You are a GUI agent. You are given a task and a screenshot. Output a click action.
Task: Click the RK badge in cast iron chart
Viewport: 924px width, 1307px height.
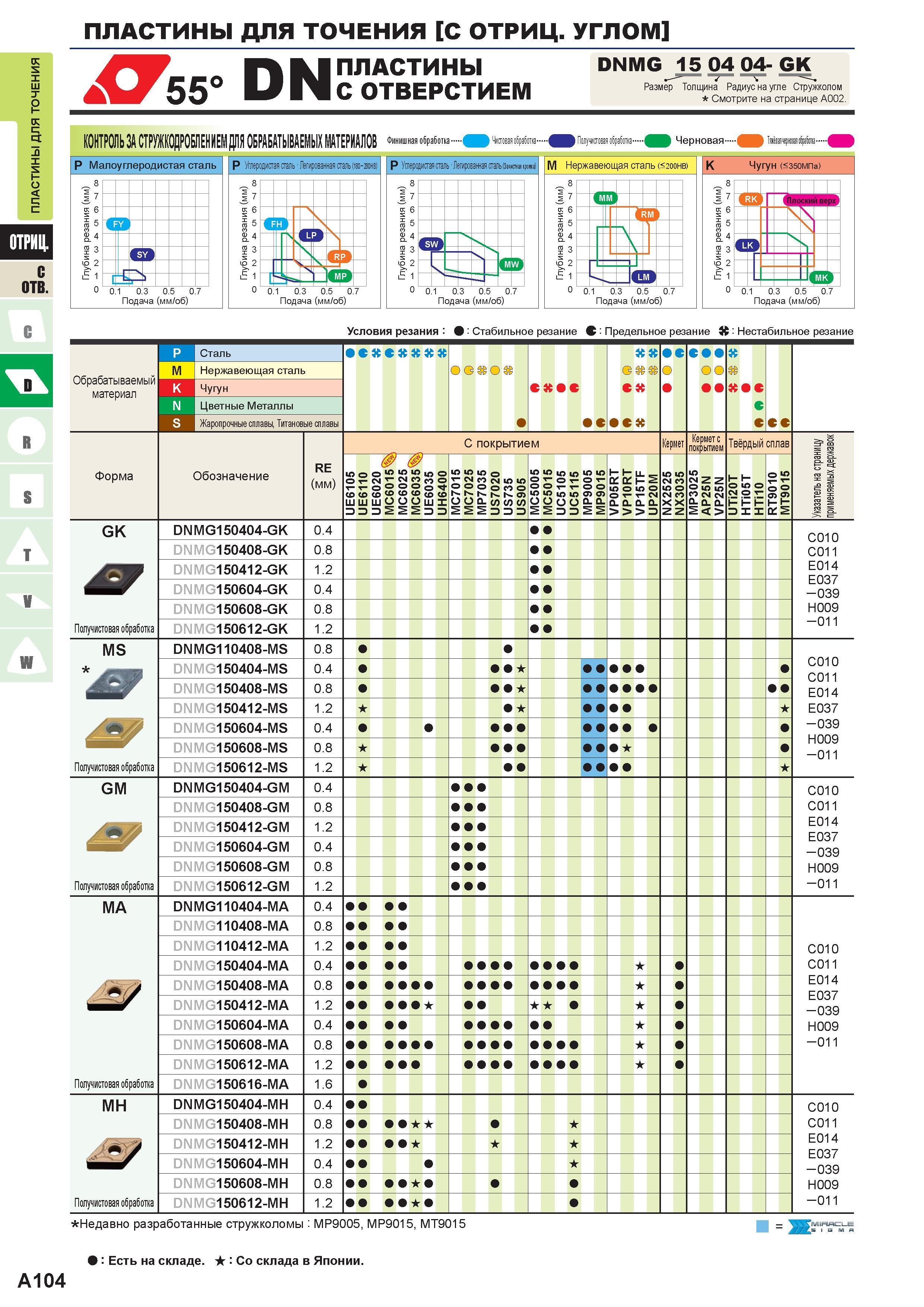tap(751, 199)
